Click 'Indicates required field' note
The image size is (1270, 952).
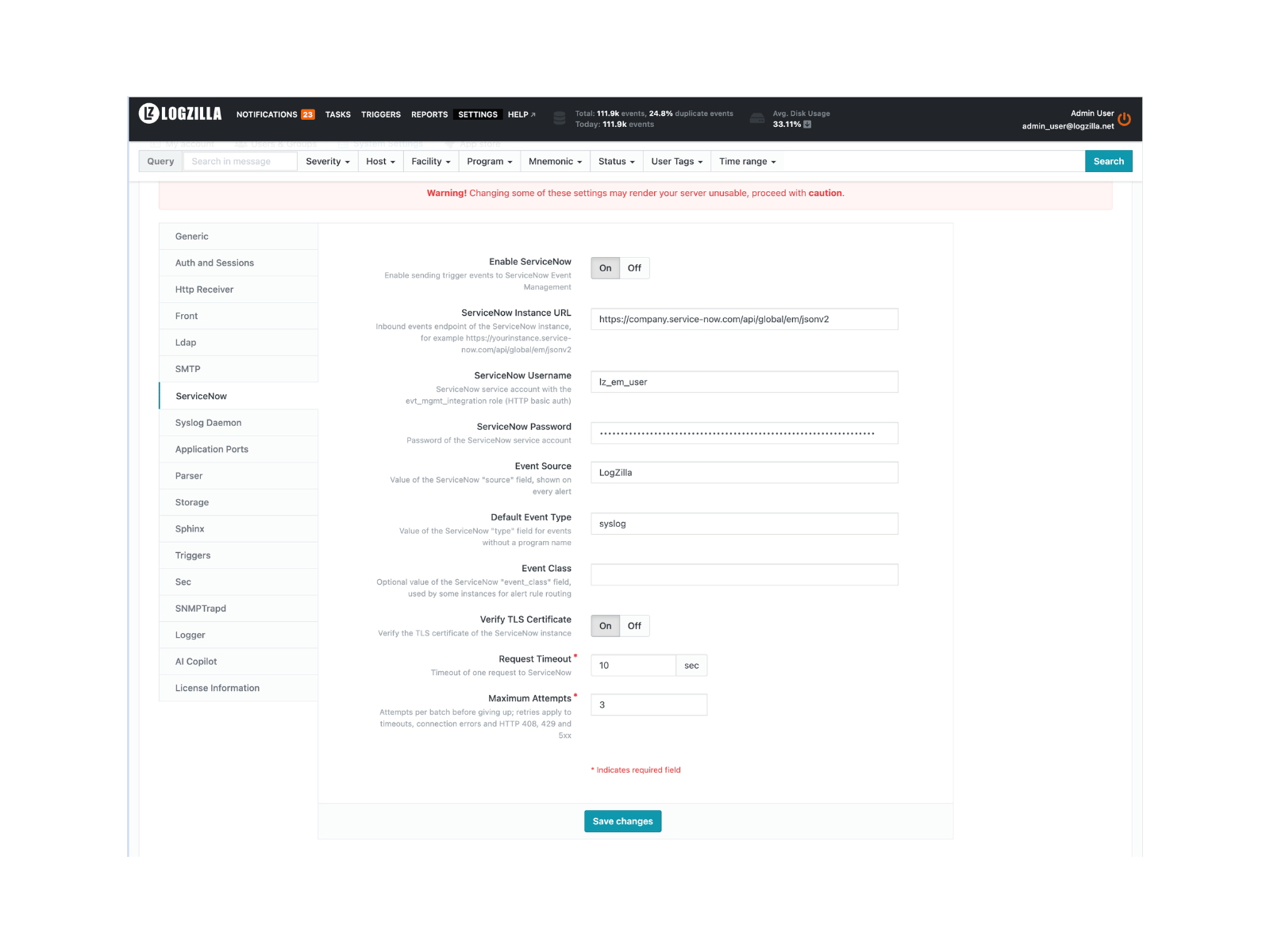click(636, 770)
